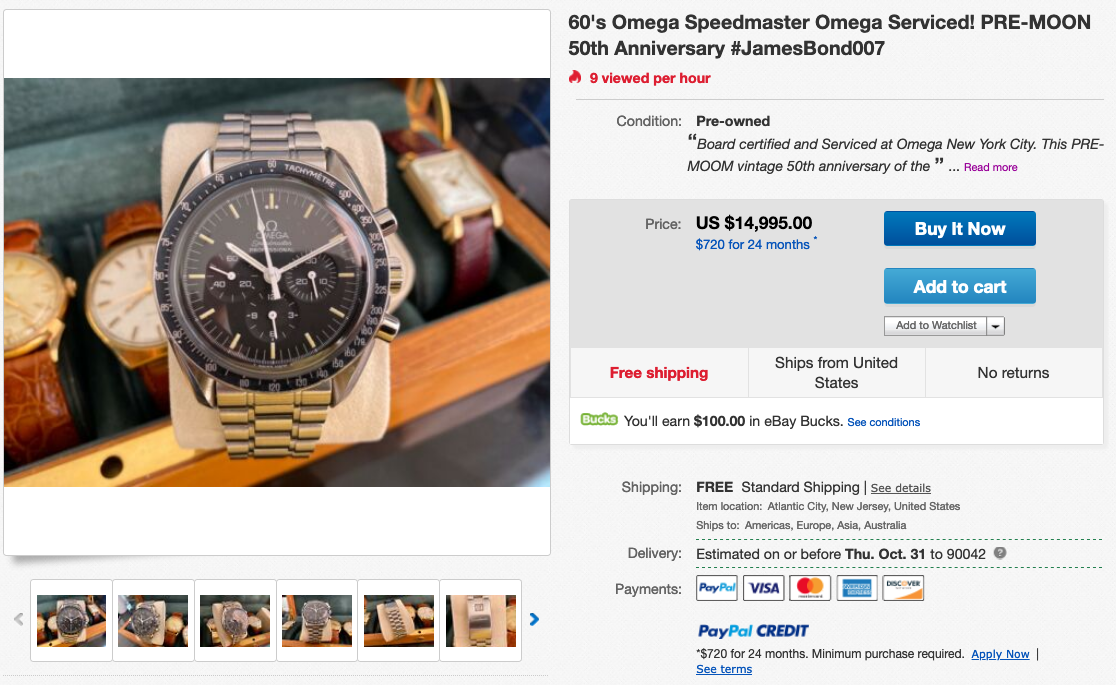Show next thumbnails with the blue right arrow
The height and width of the screenshot is (685, 1116).
(x=534, y=620)
